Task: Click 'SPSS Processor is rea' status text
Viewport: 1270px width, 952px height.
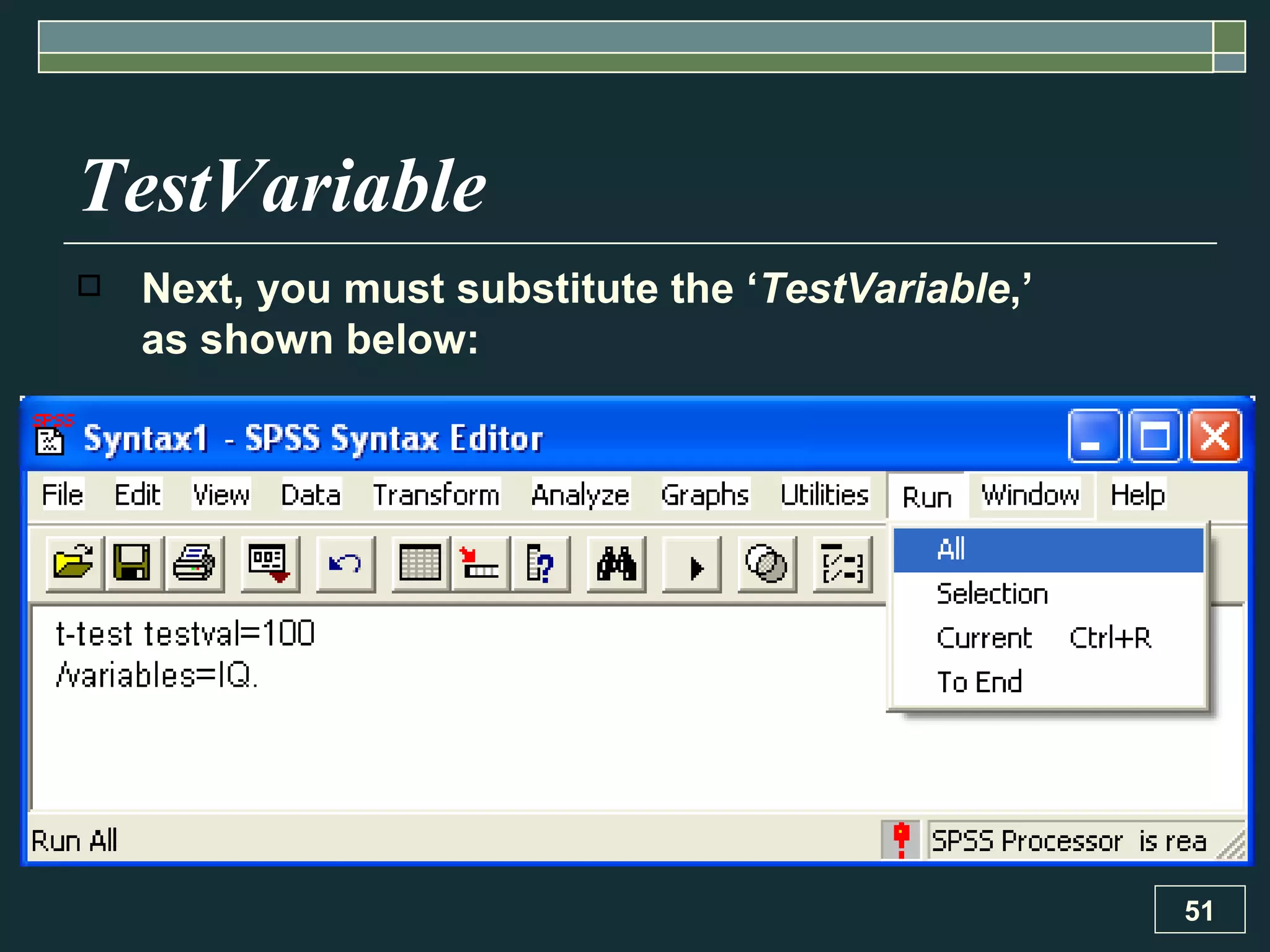Action: point(1069,841)
